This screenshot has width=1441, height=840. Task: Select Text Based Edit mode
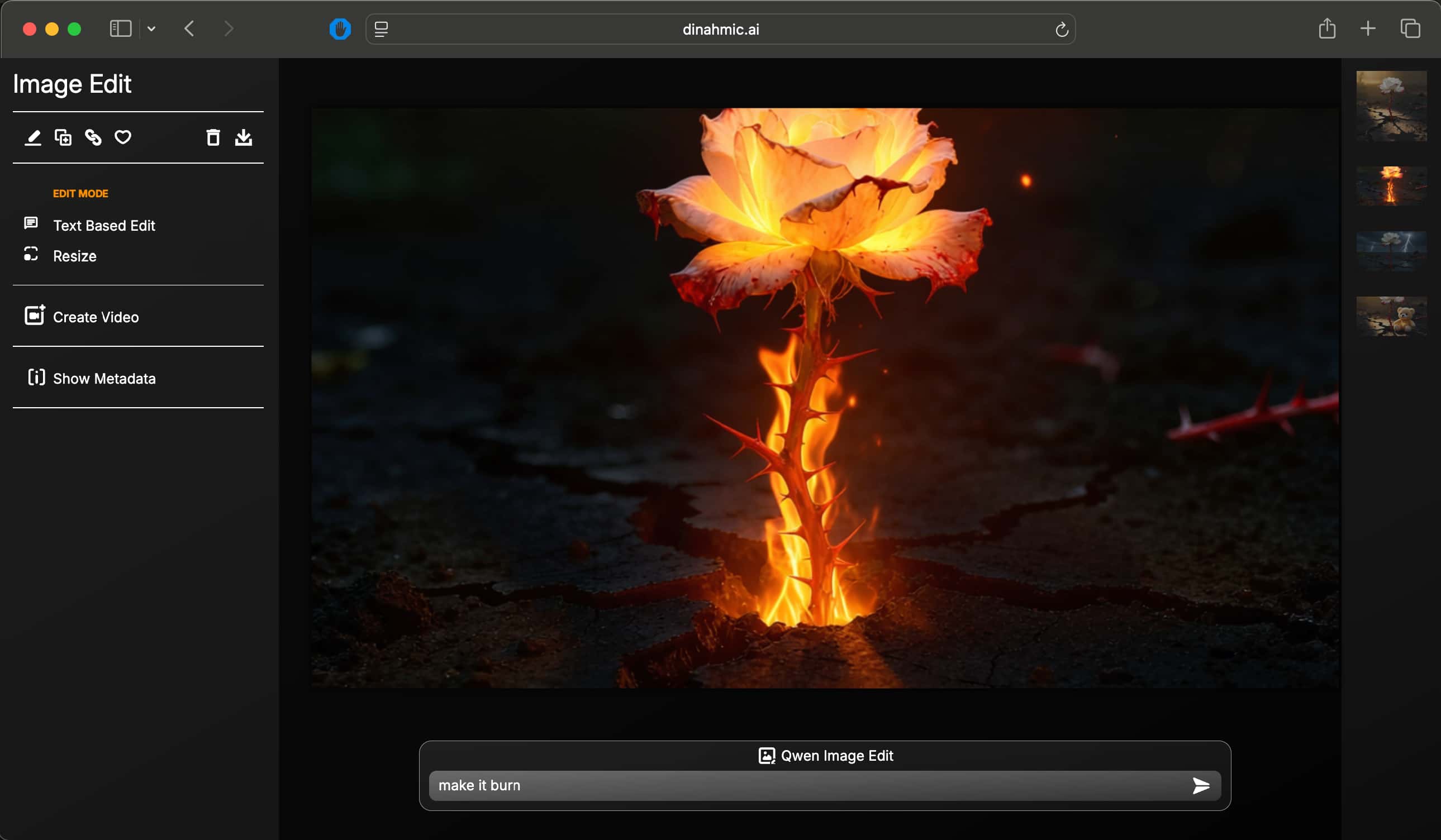coord(103,226)
